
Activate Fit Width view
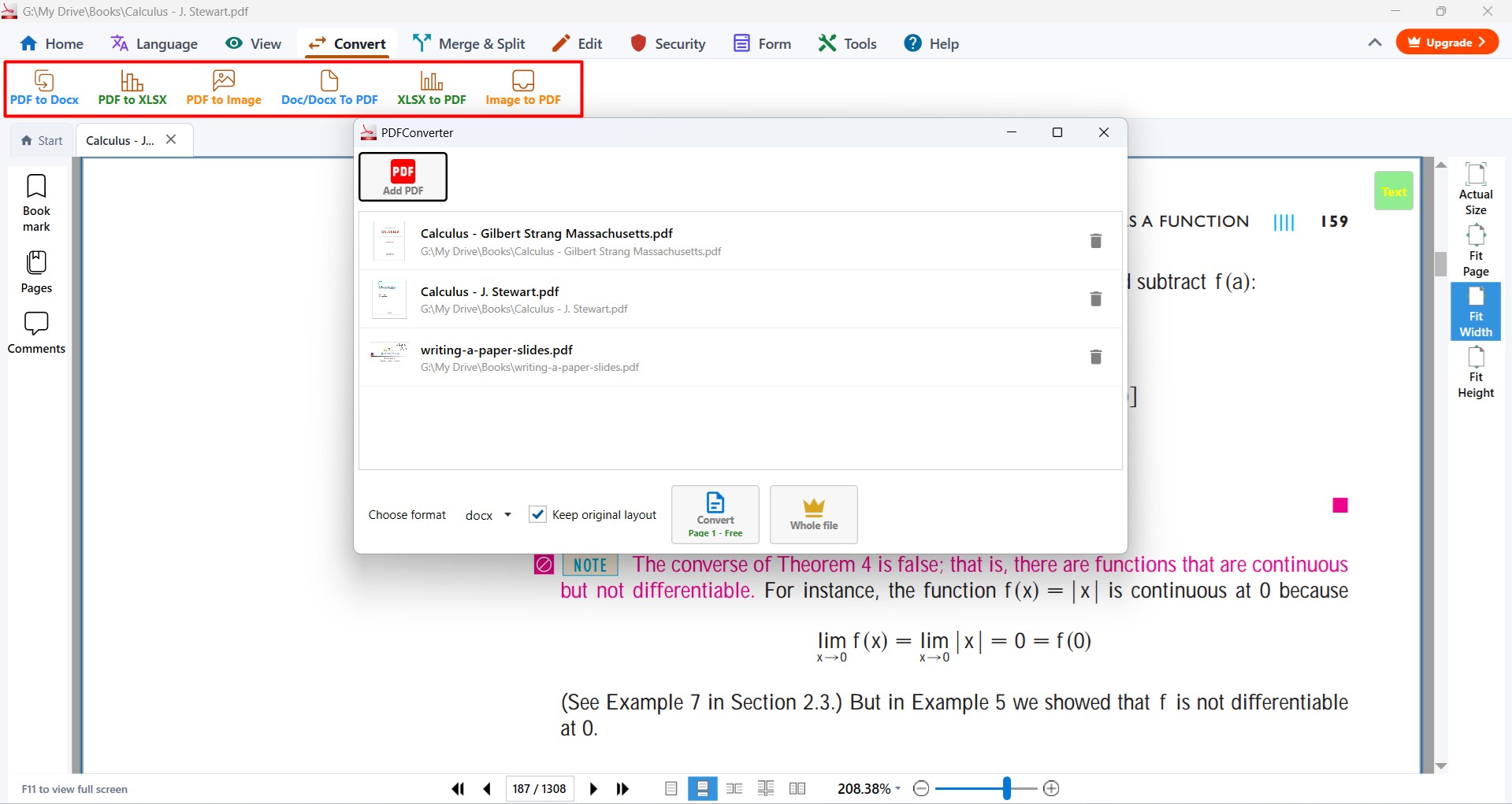click(x=1476, y=312)
